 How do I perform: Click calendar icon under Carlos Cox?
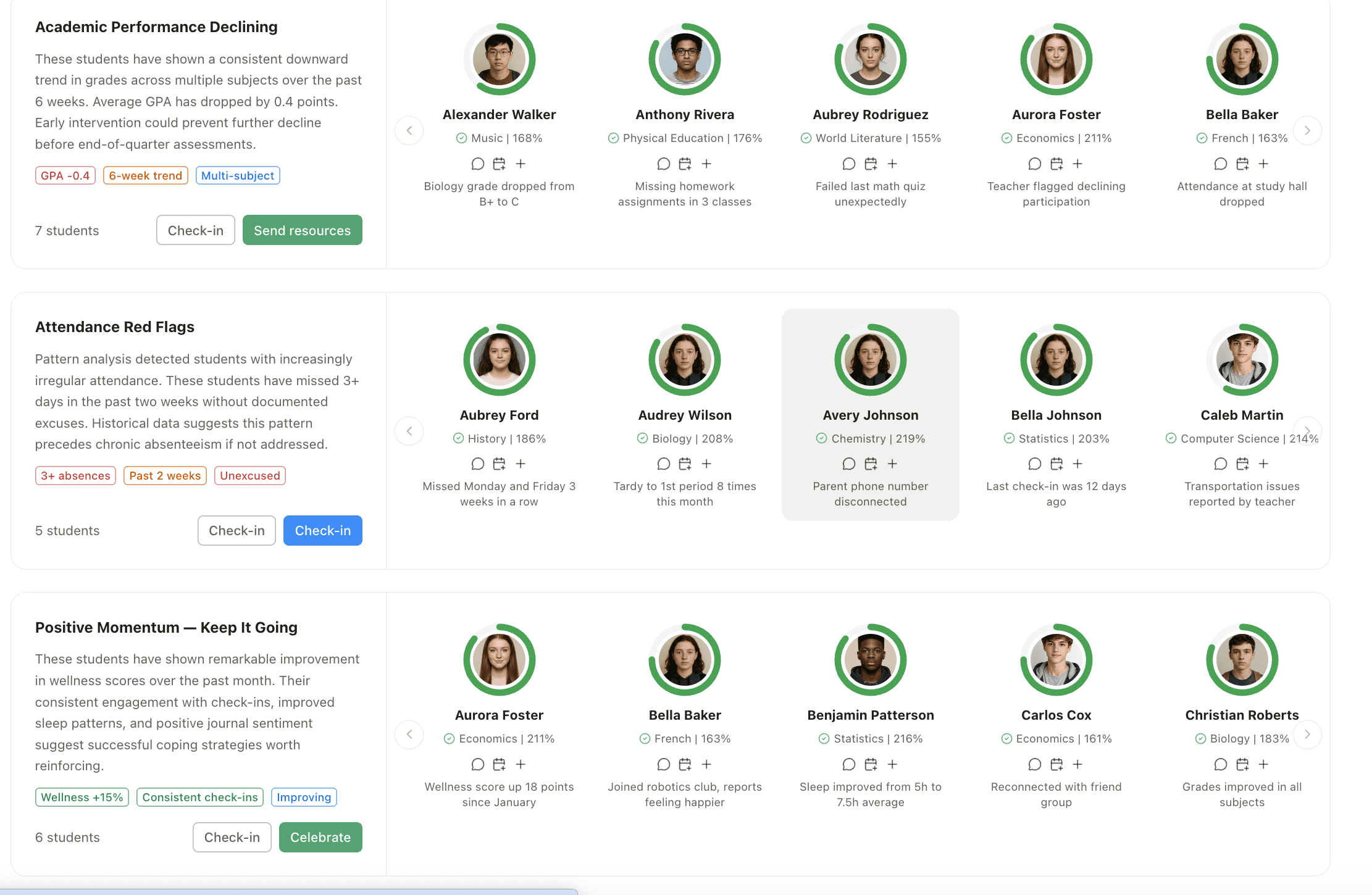(1056, 764)
